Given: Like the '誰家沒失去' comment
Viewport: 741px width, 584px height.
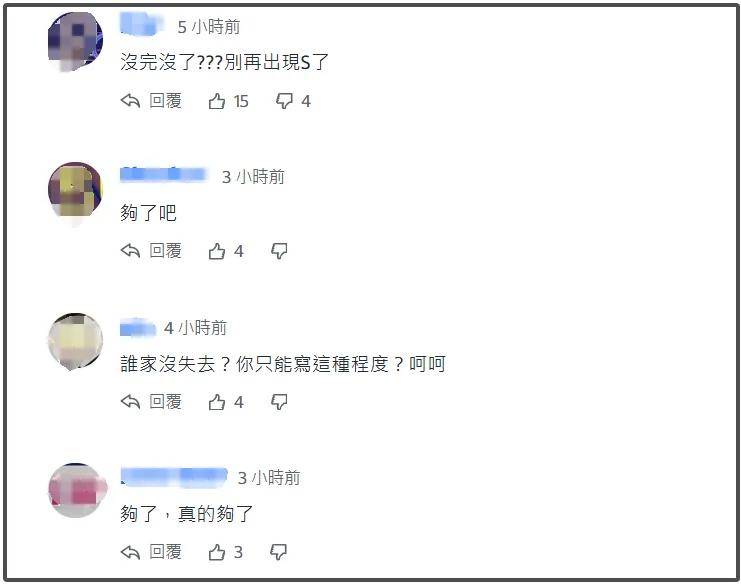Looking at the screenshot, I should coord(217,402).
